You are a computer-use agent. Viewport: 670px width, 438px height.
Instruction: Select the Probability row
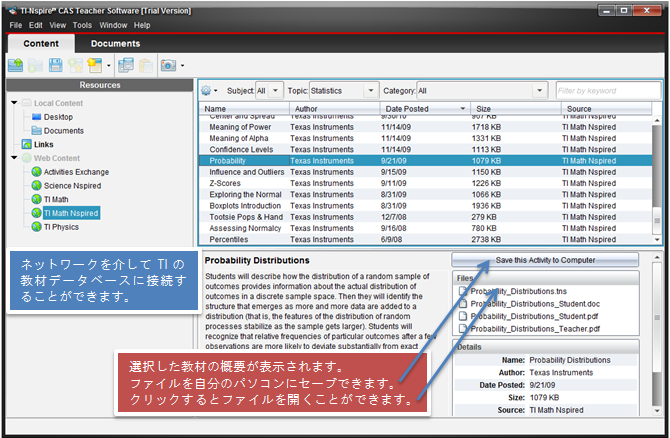(x=426, y=161)
